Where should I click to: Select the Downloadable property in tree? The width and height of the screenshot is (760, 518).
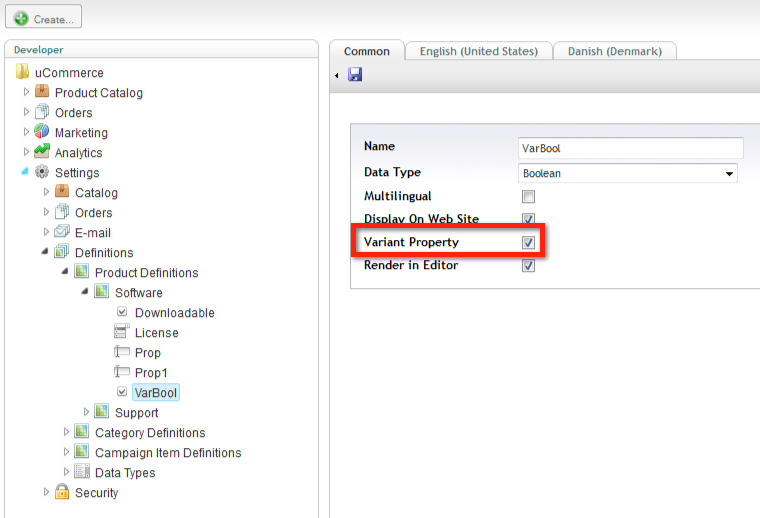point(174,312)
